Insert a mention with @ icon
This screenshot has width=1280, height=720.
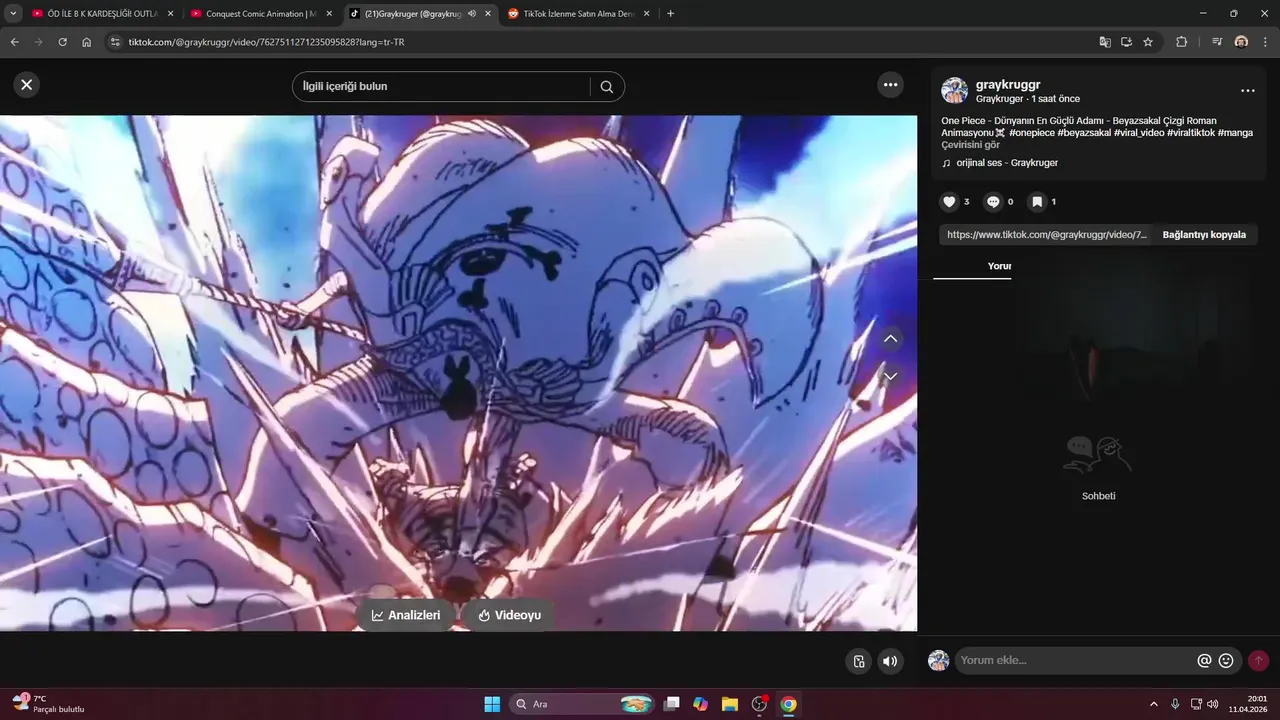(x=1204, y=660)
